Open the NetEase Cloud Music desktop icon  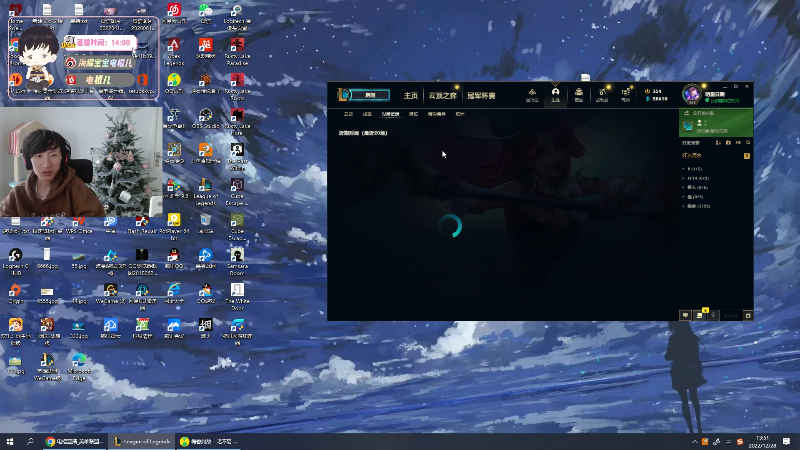click(x=174, y=13)
